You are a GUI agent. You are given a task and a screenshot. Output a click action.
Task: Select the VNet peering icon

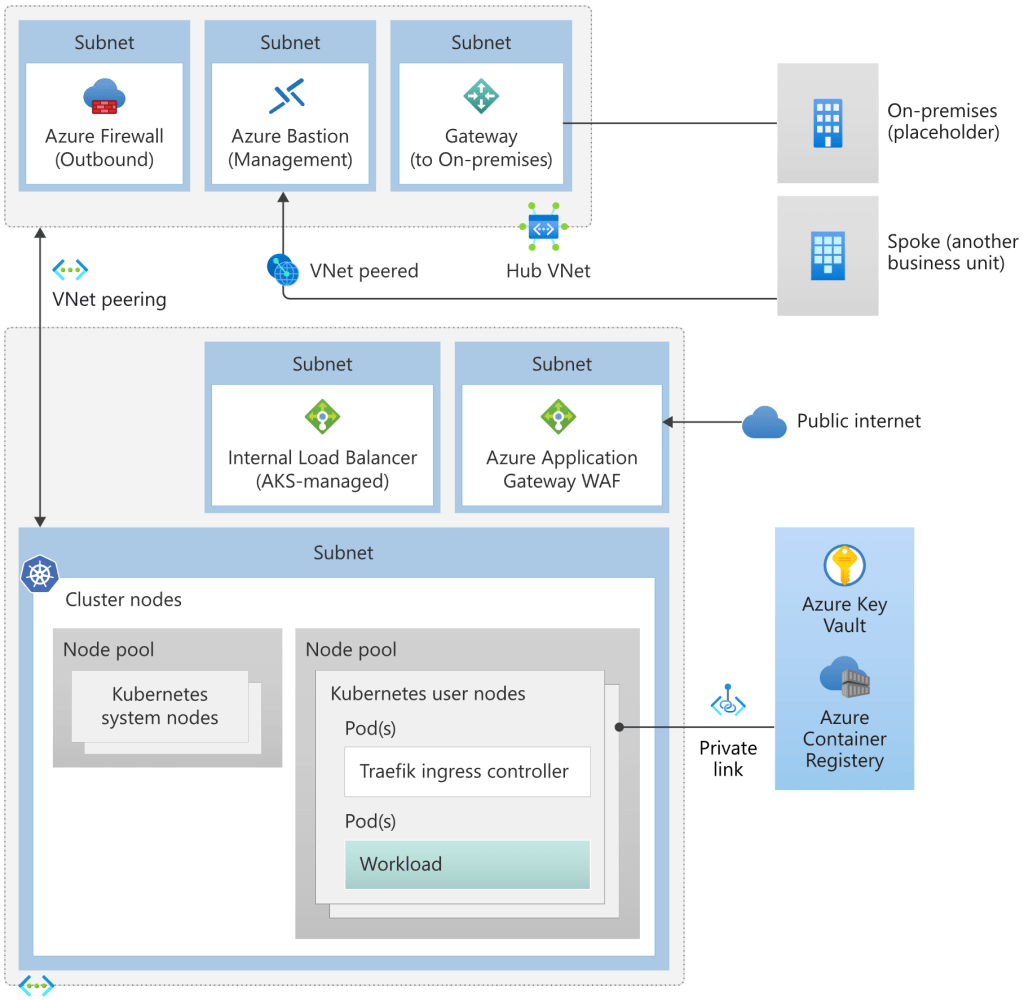pyautogui.click(x=70, y=269)
